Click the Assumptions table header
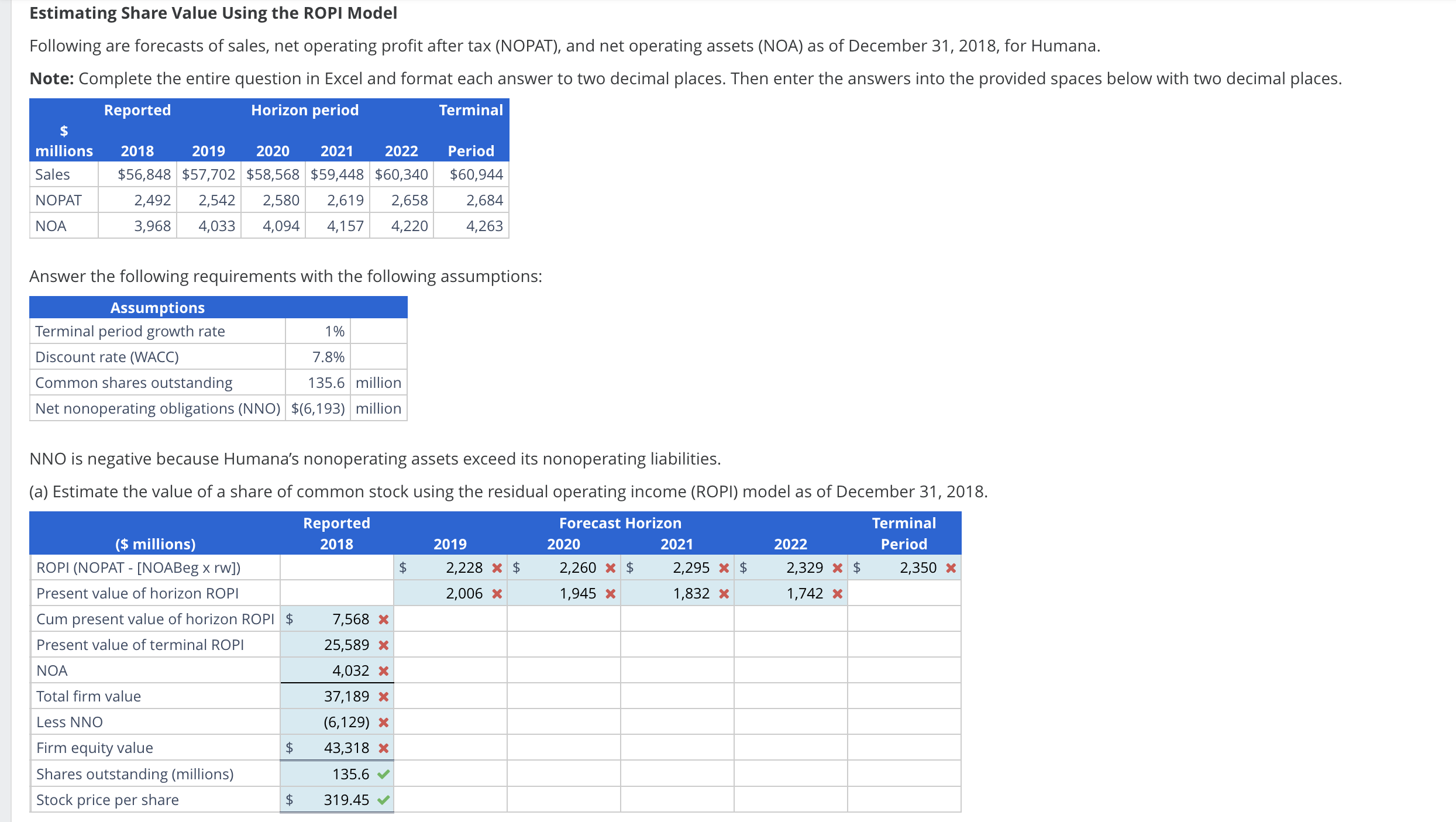Viewport: 1456px width, 822px height. [x=157, y=307]
